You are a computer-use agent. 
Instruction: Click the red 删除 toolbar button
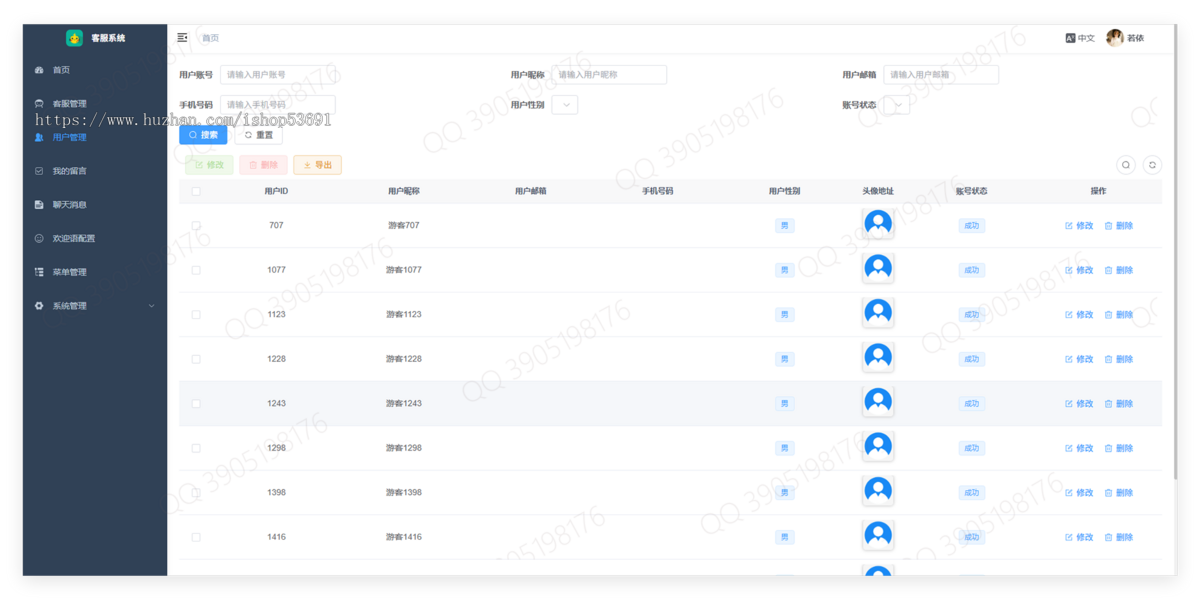tap(263, 165)
